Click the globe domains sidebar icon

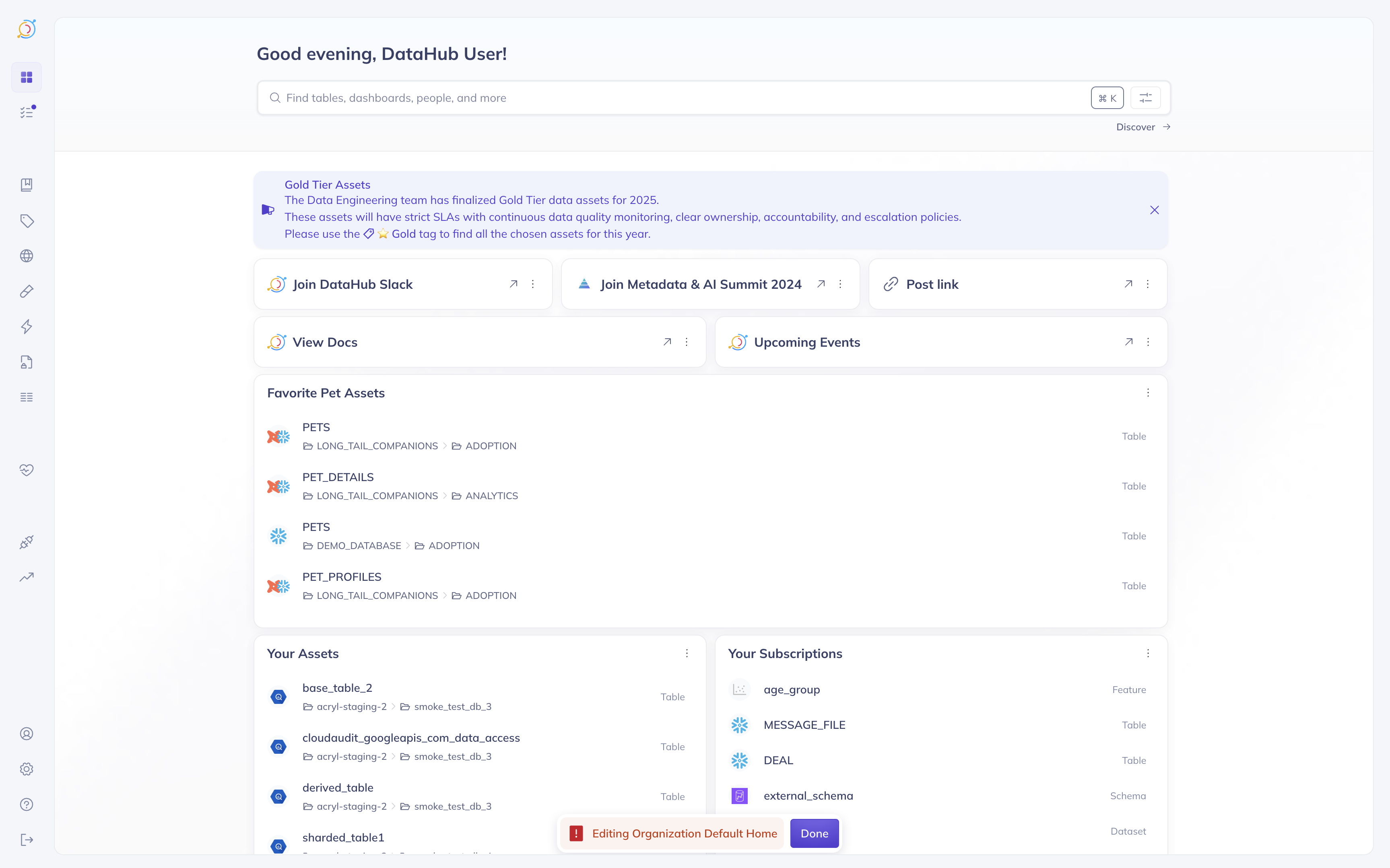pos(27,256)
